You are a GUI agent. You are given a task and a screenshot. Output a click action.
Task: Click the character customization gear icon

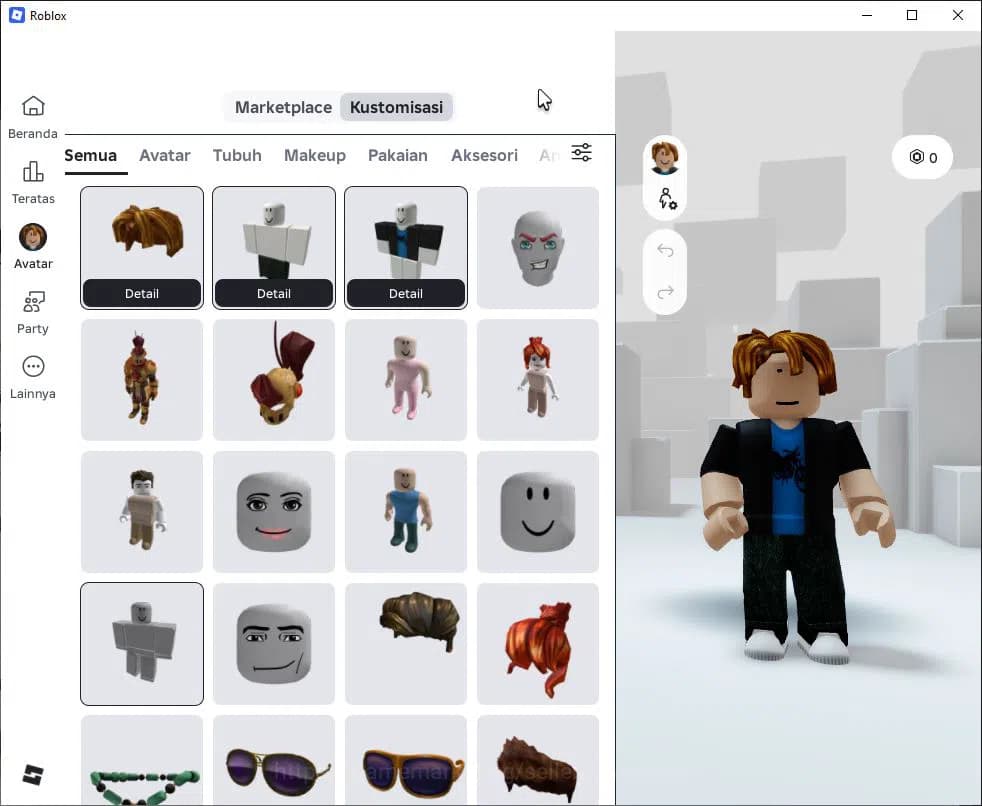[665, 200]
